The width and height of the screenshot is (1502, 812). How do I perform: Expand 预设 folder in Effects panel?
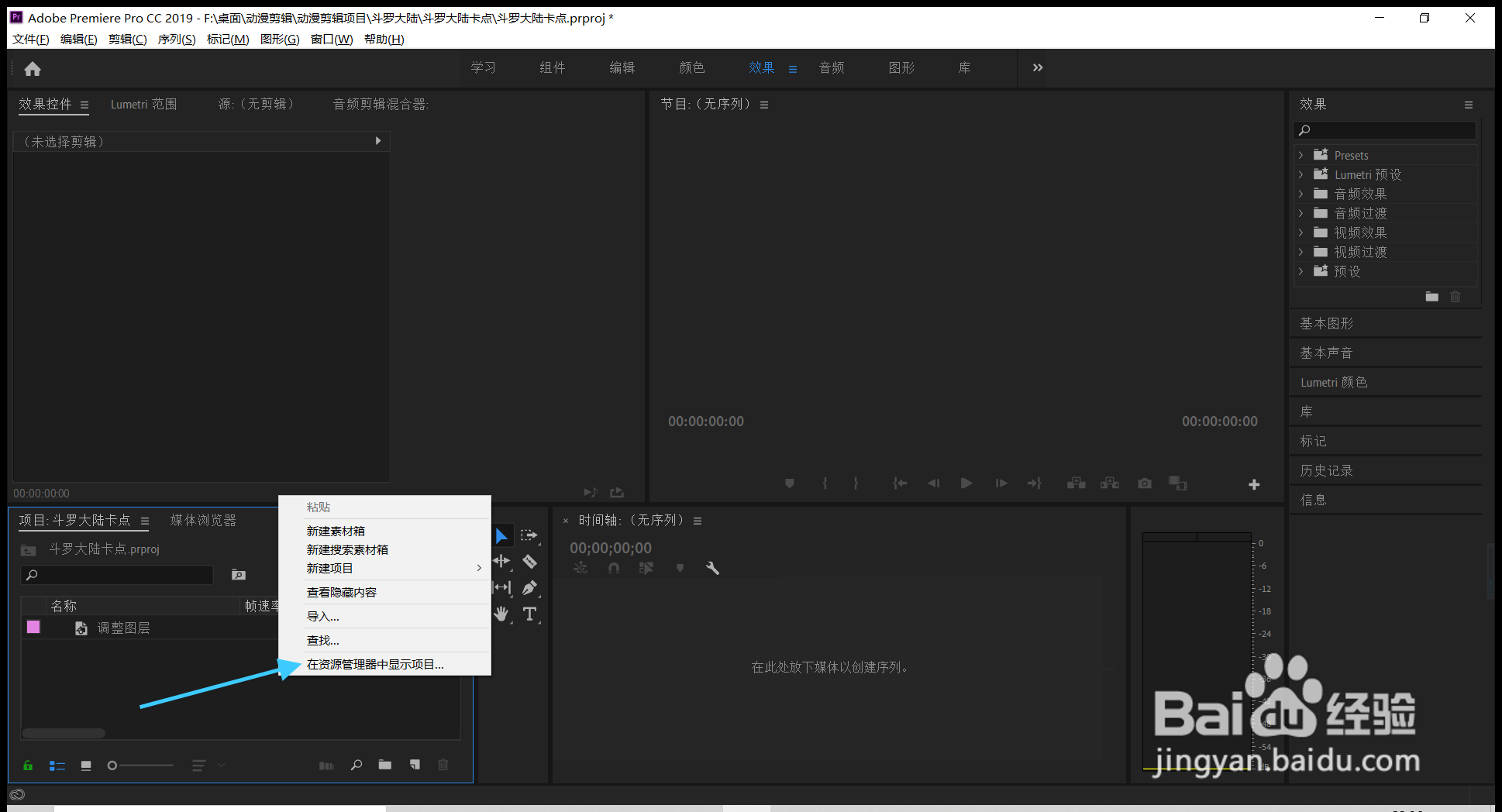coord(1301,271)
